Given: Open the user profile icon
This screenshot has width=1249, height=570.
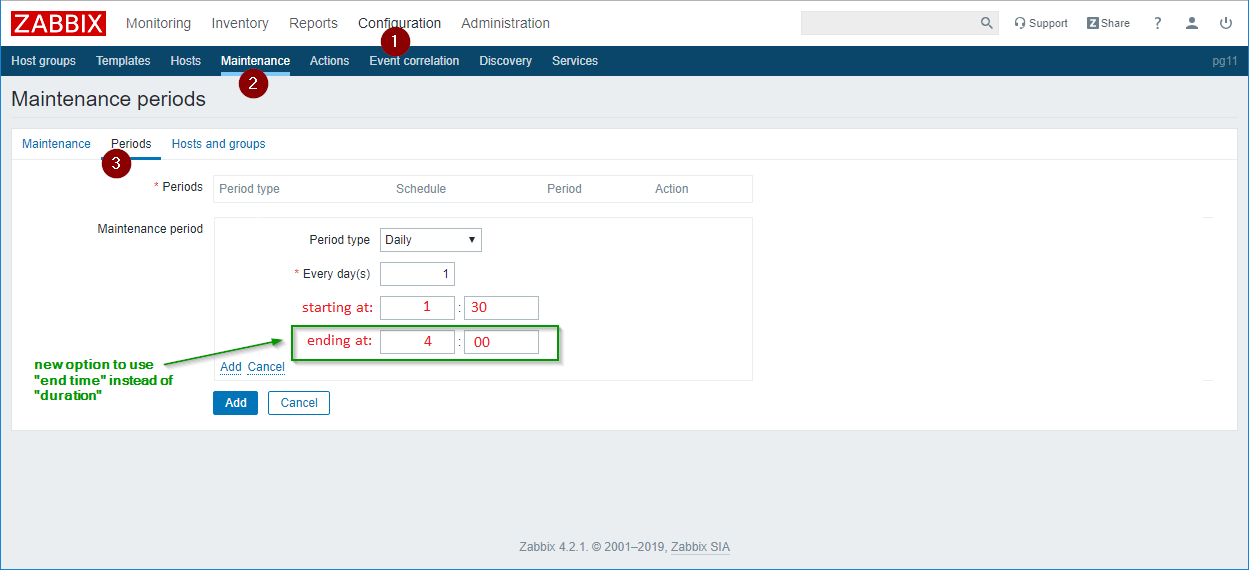Looking at the screenshot, I should pyautogui.click(x=1192, y=23).
